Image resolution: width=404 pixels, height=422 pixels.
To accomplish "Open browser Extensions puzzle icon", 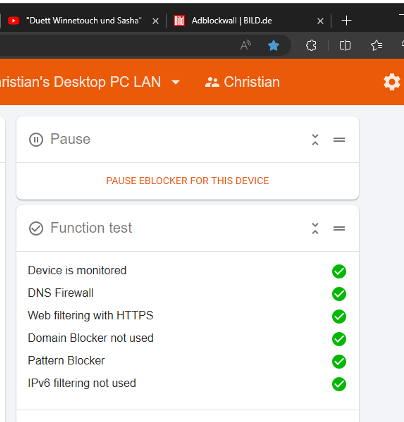I will (311, 45).
